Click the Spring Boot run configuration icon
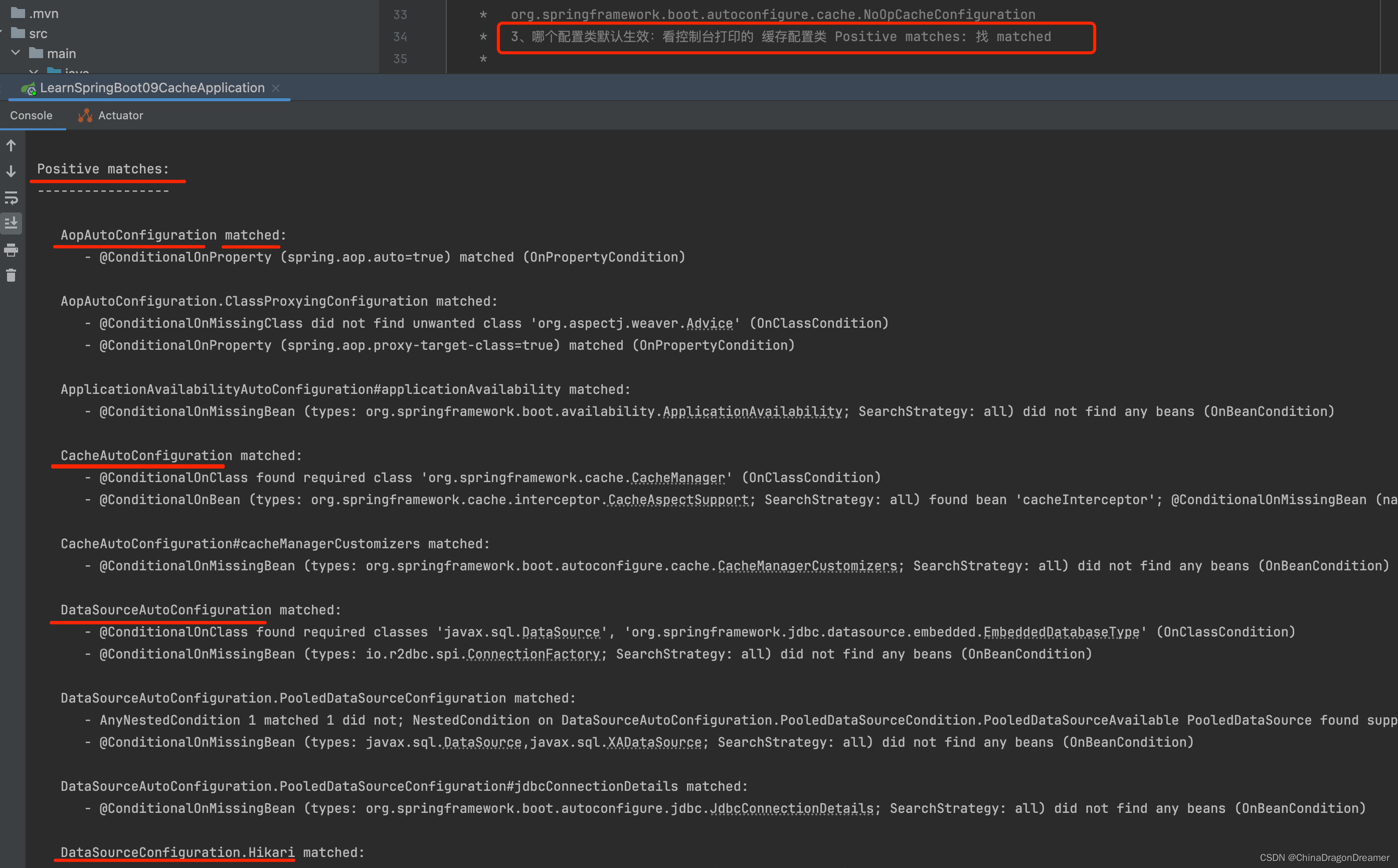Screen dimensions: 1398x868 (28, 88)
